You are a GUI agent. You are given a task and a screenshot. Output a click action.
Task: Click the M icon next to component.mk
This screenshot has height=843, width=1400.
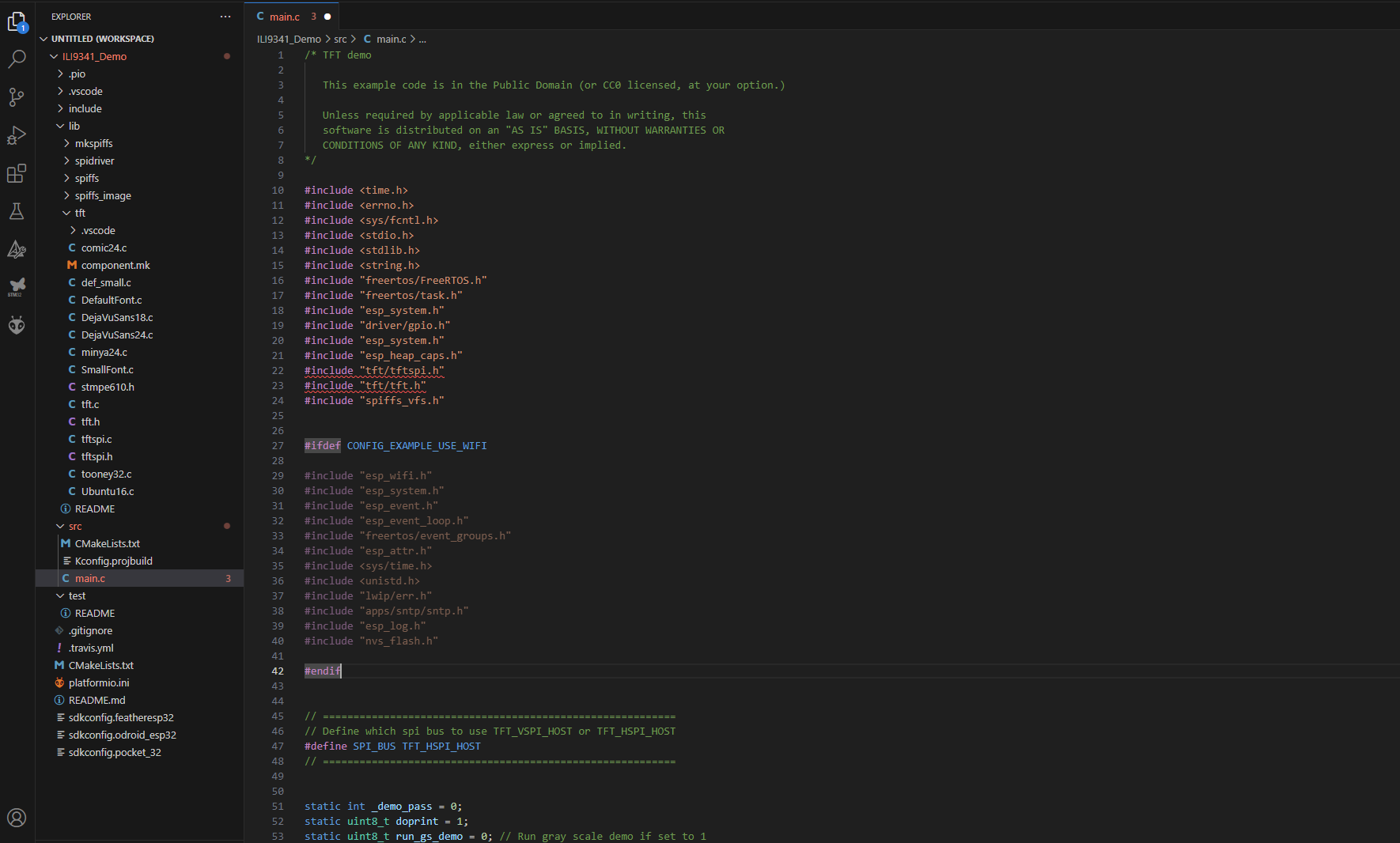pos(72,265)
